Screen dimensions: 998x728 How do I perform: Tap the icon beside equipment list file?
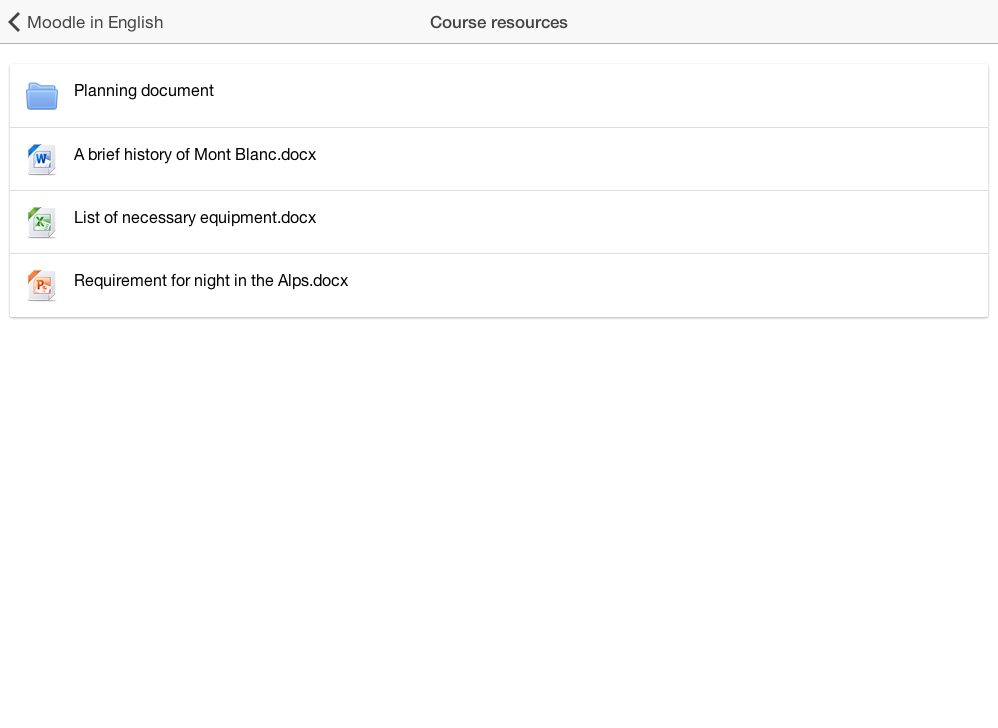(42, 222)
